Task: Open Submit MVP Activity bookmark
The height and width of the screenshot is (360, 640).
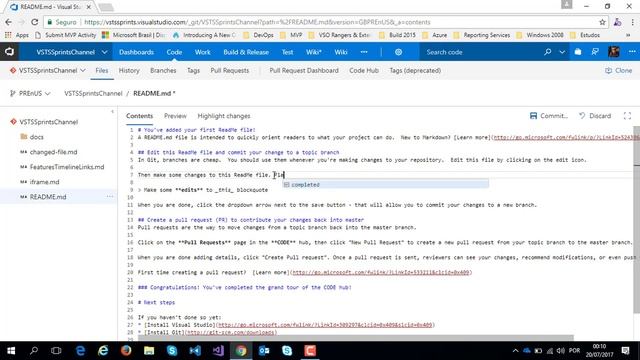Action: click(x=65, y=35)
